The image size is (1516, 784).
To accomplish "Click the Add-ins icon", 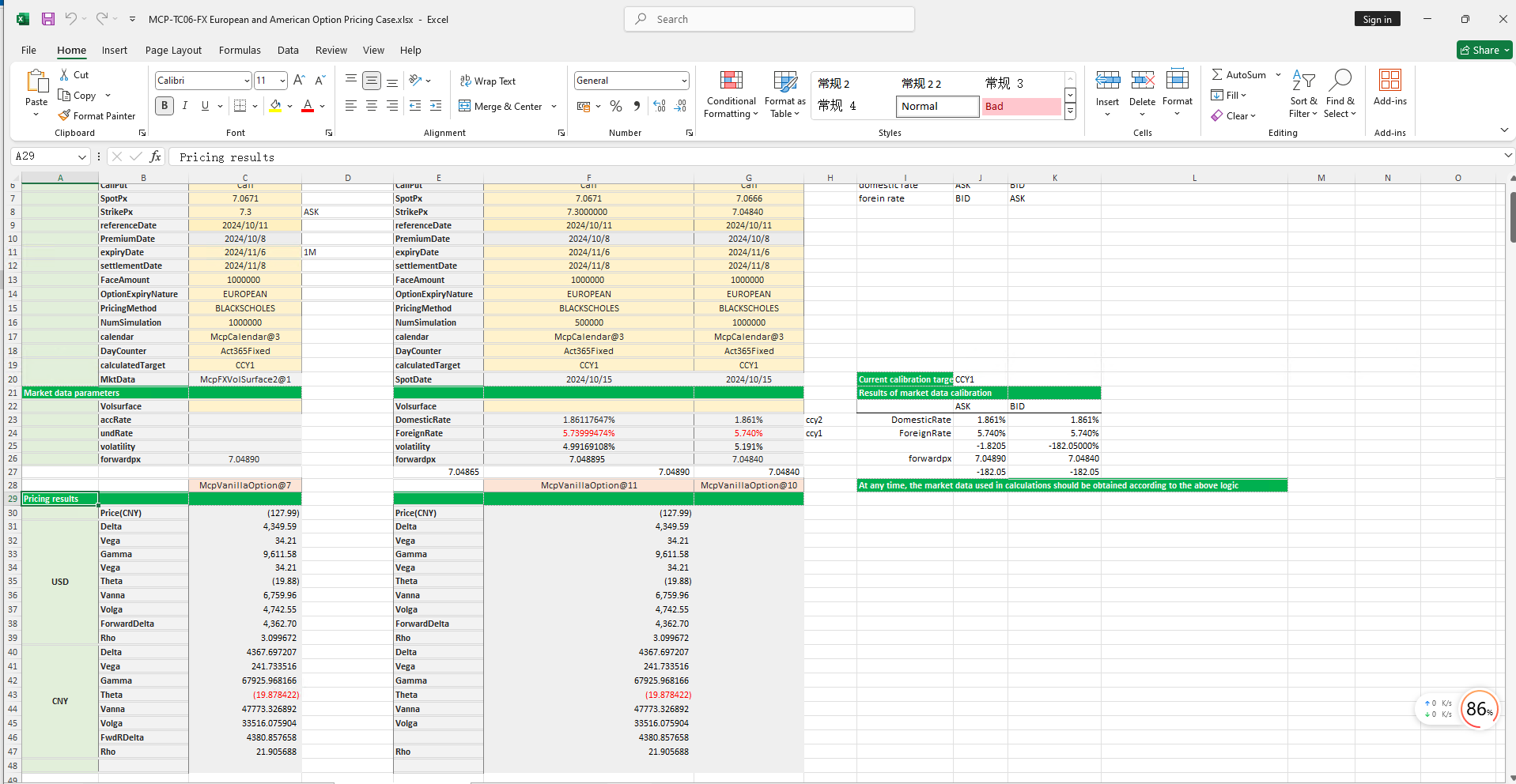I will coord(1390,80).
